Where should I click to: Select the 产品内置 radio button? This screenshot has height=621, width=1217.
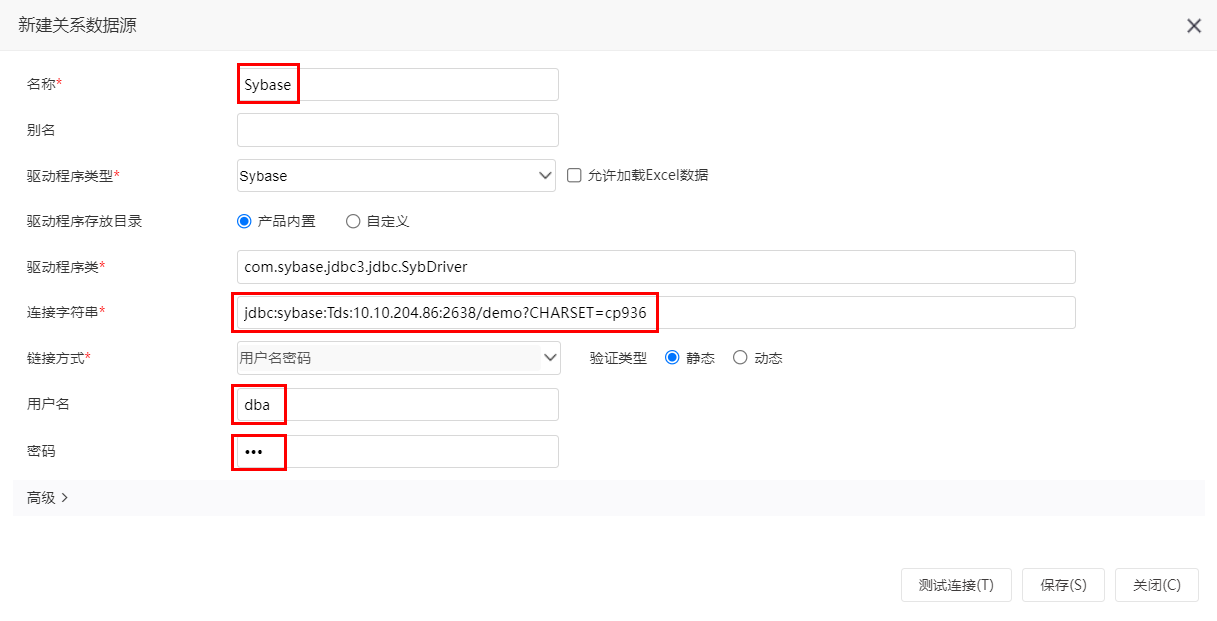pyautogui.click(x=244, y=221)
